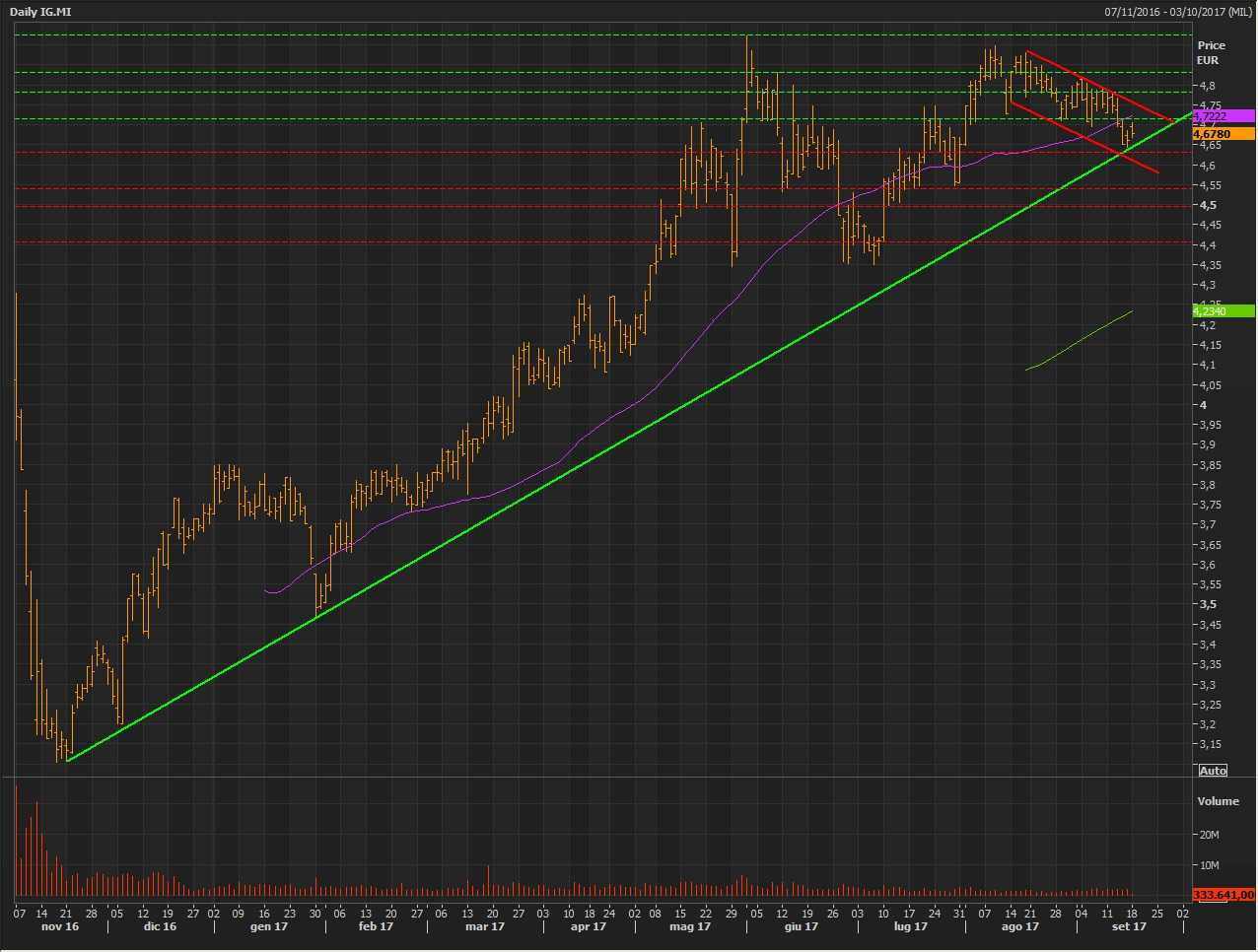Click the 'set 17' month label on time axis

coord(1129,927)
